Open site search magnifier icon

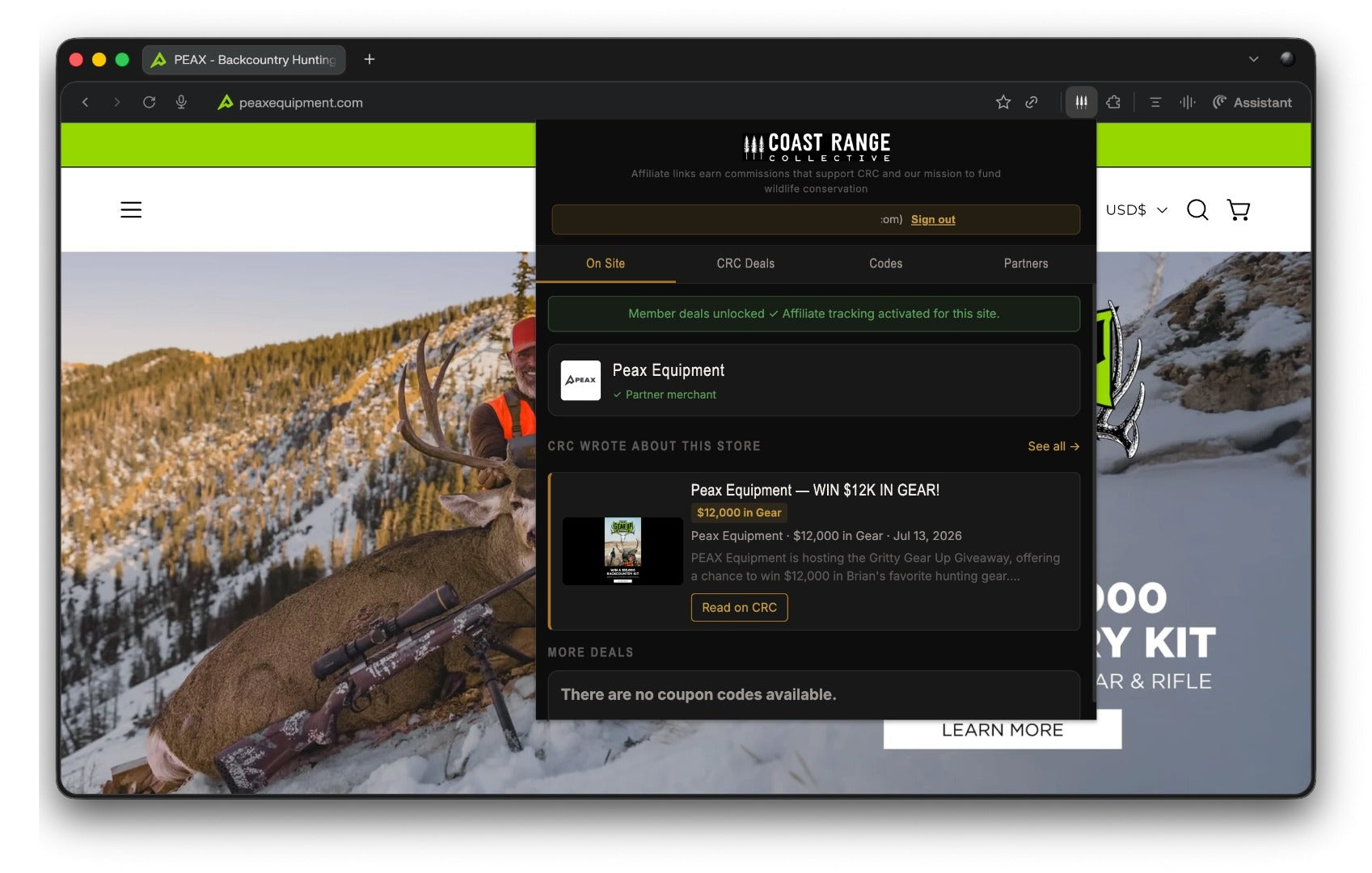[1197, 210]
